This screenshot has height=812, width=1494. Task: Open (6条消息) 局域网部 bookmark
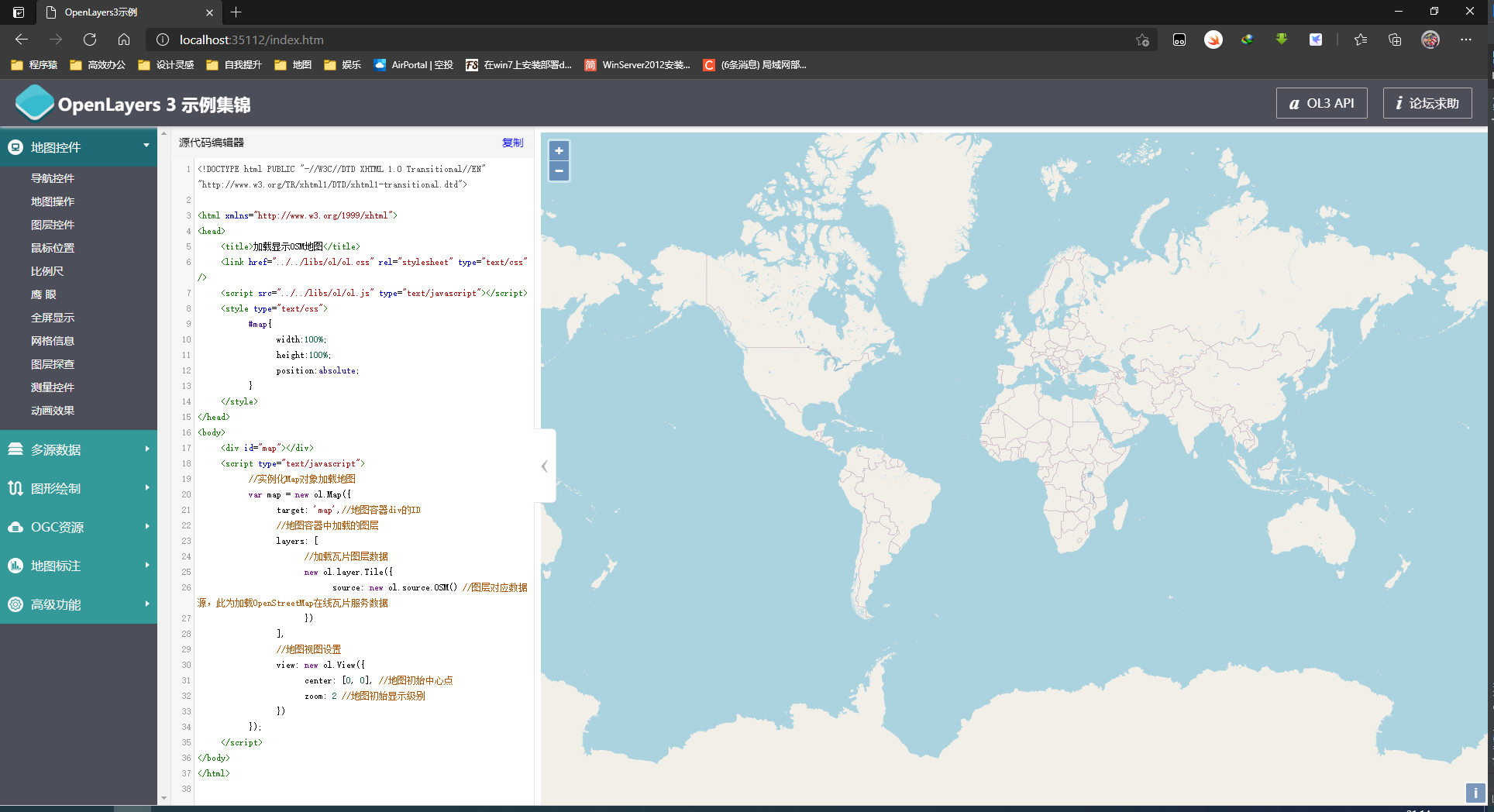(x=755, y=65)
